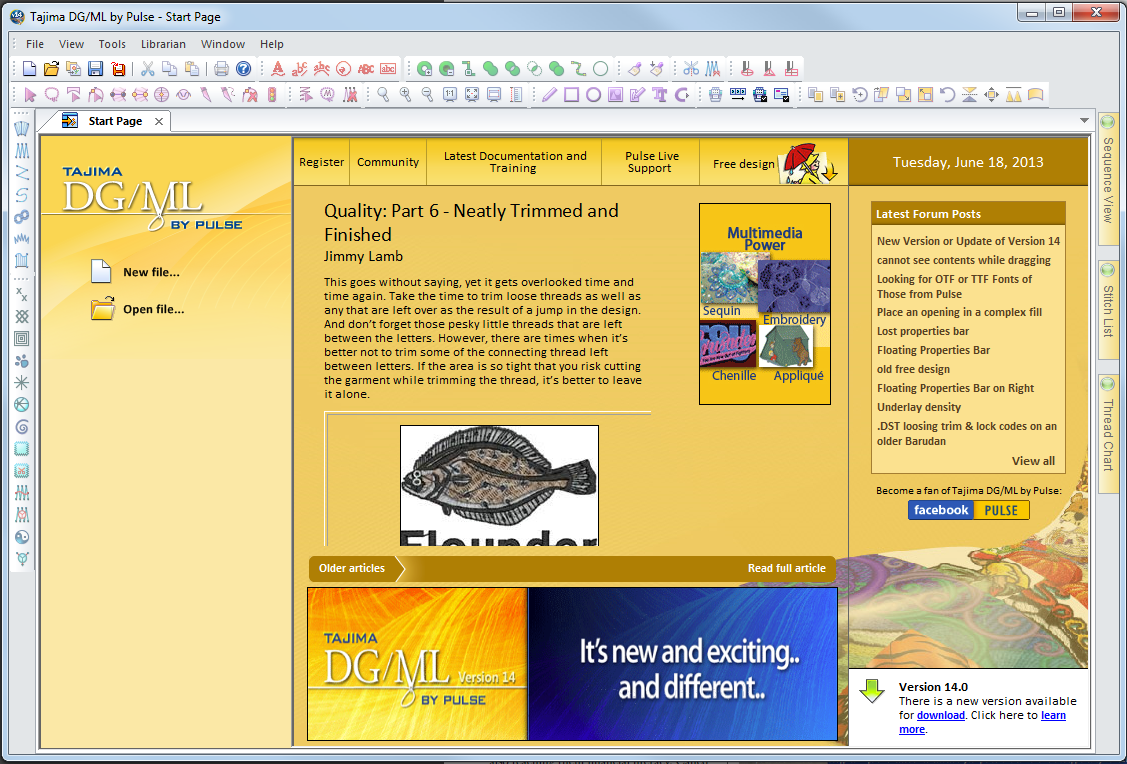Select the purple rectangle shape tool
Viewport: 1127px width, 764px height.
571,94
